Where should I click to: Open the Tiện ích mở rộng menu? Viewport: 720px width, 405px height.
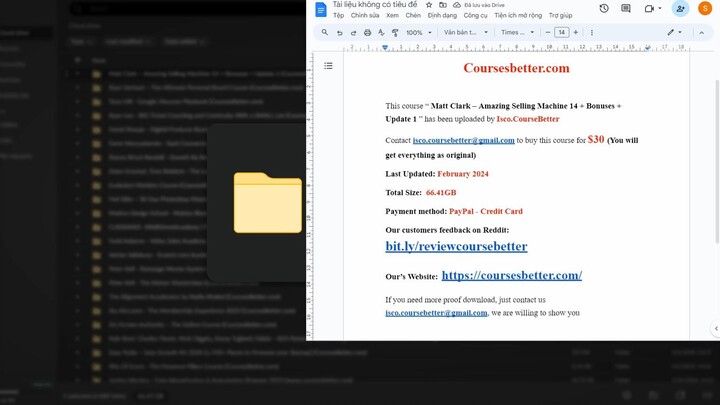(x=518, y=15)
